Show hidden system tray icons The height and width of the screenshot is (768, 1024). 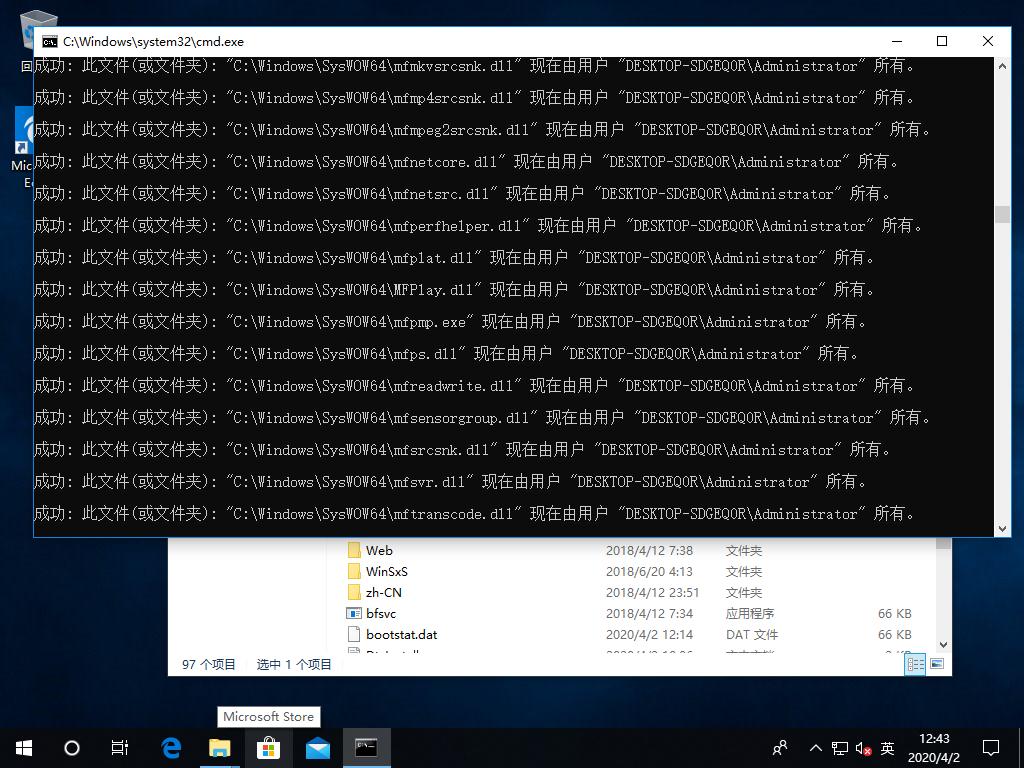click(x=816, y=747)
